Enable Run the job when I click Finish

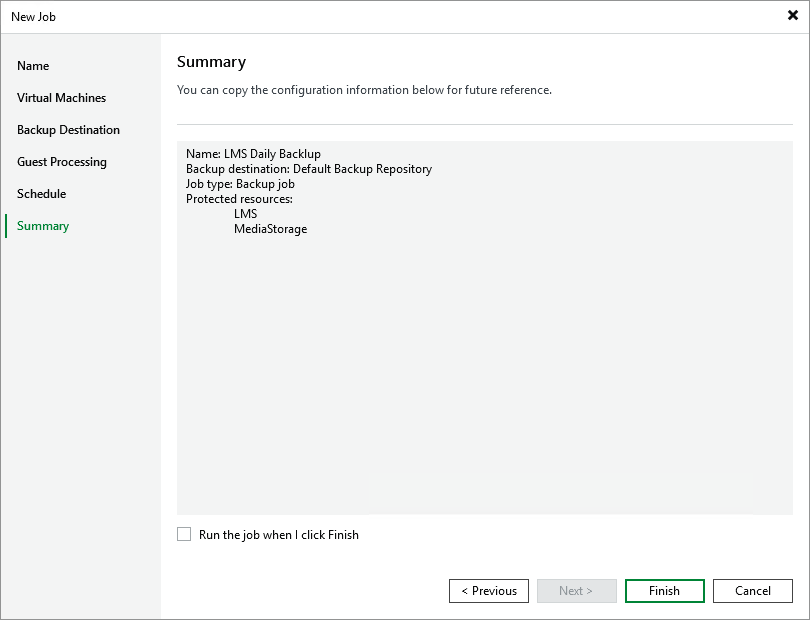tap(184, 534)
